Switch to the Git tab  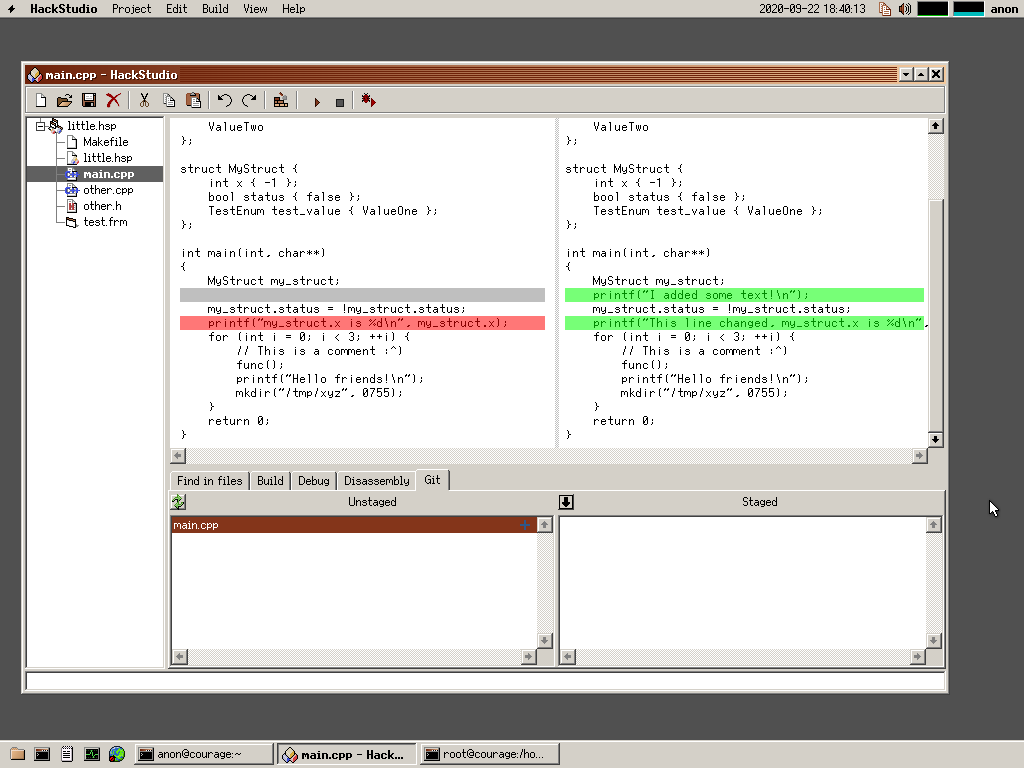coord(432,480)
